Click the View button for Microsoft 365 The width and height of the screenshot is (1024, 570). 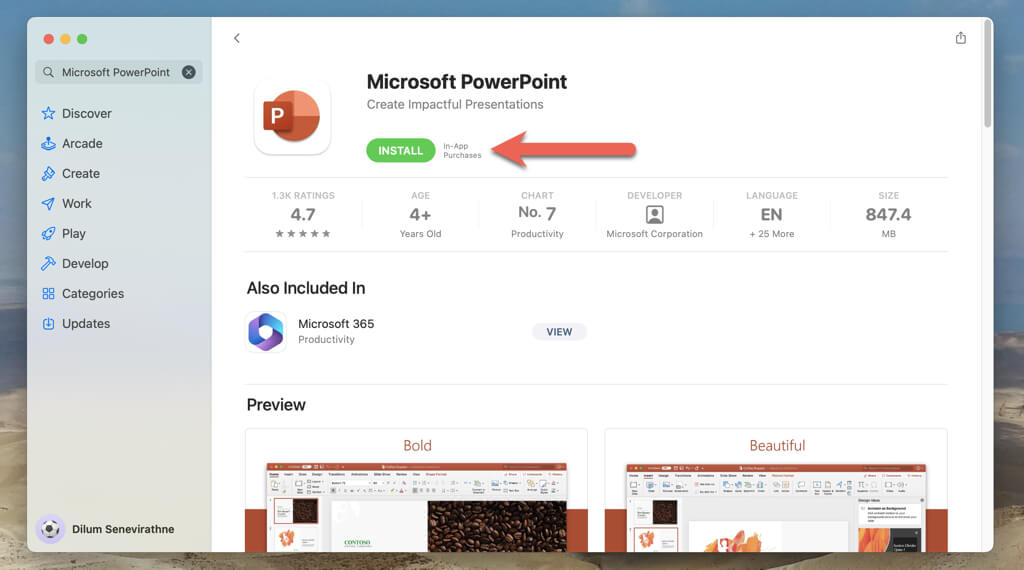point(559,332)
